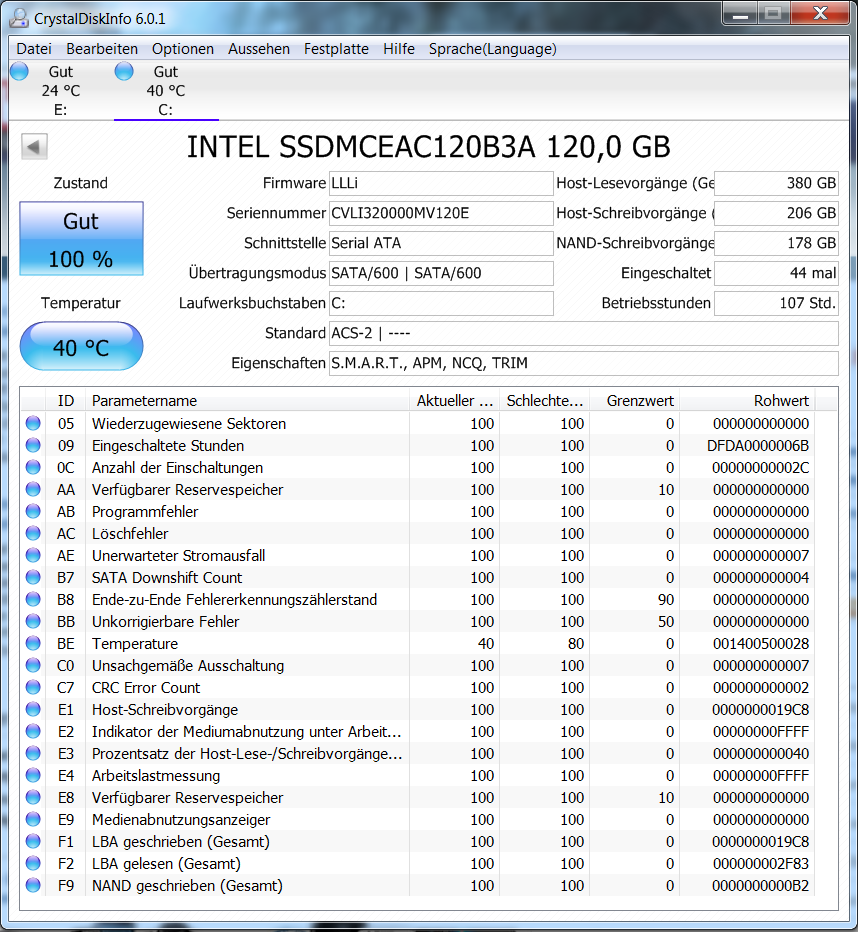Select the C: drive blue status orb
Screen dimensions: 858x932
click(124, 71)
